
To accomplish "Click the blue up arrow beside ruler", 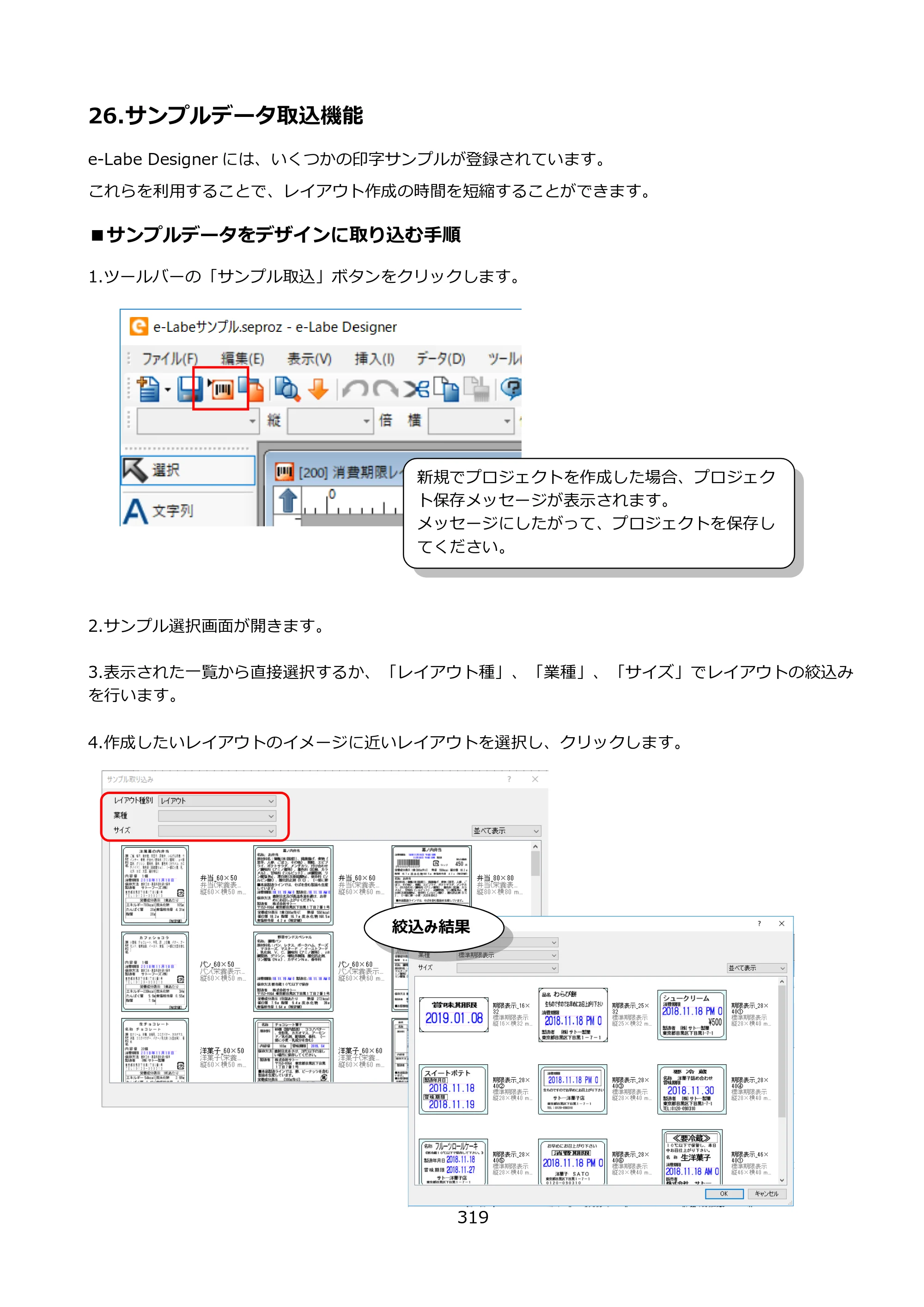I will coord(287,501).
